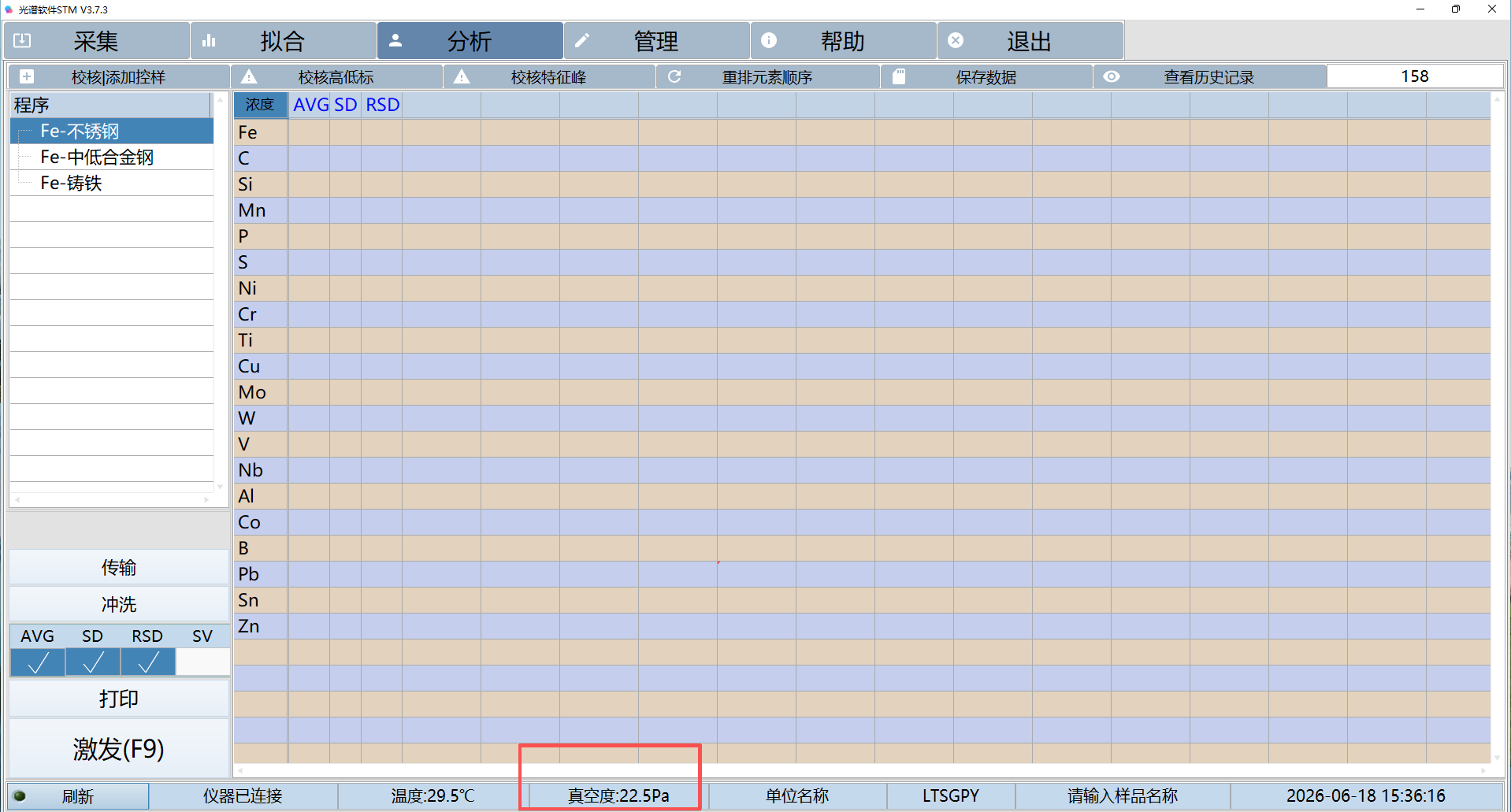
Task: Click the 刷新 refresh button
Action: (78, 796)
